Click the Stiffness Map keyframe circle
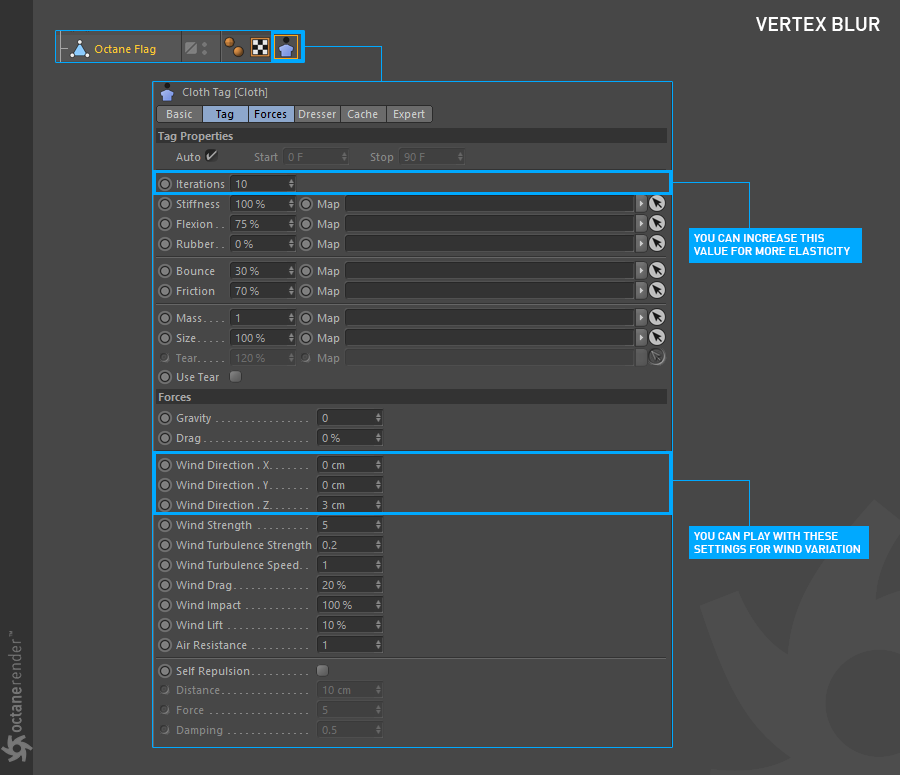 click(x=307, y=204)
